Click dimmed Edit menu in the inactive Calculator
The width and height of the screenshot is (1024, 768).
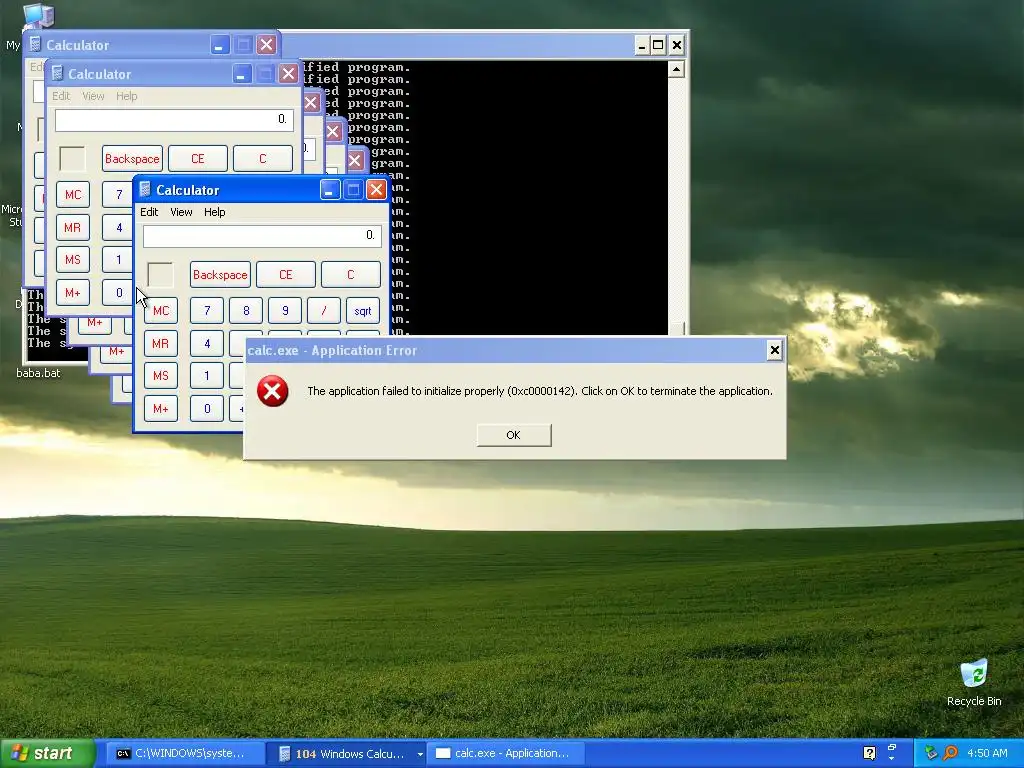(61, 96)
